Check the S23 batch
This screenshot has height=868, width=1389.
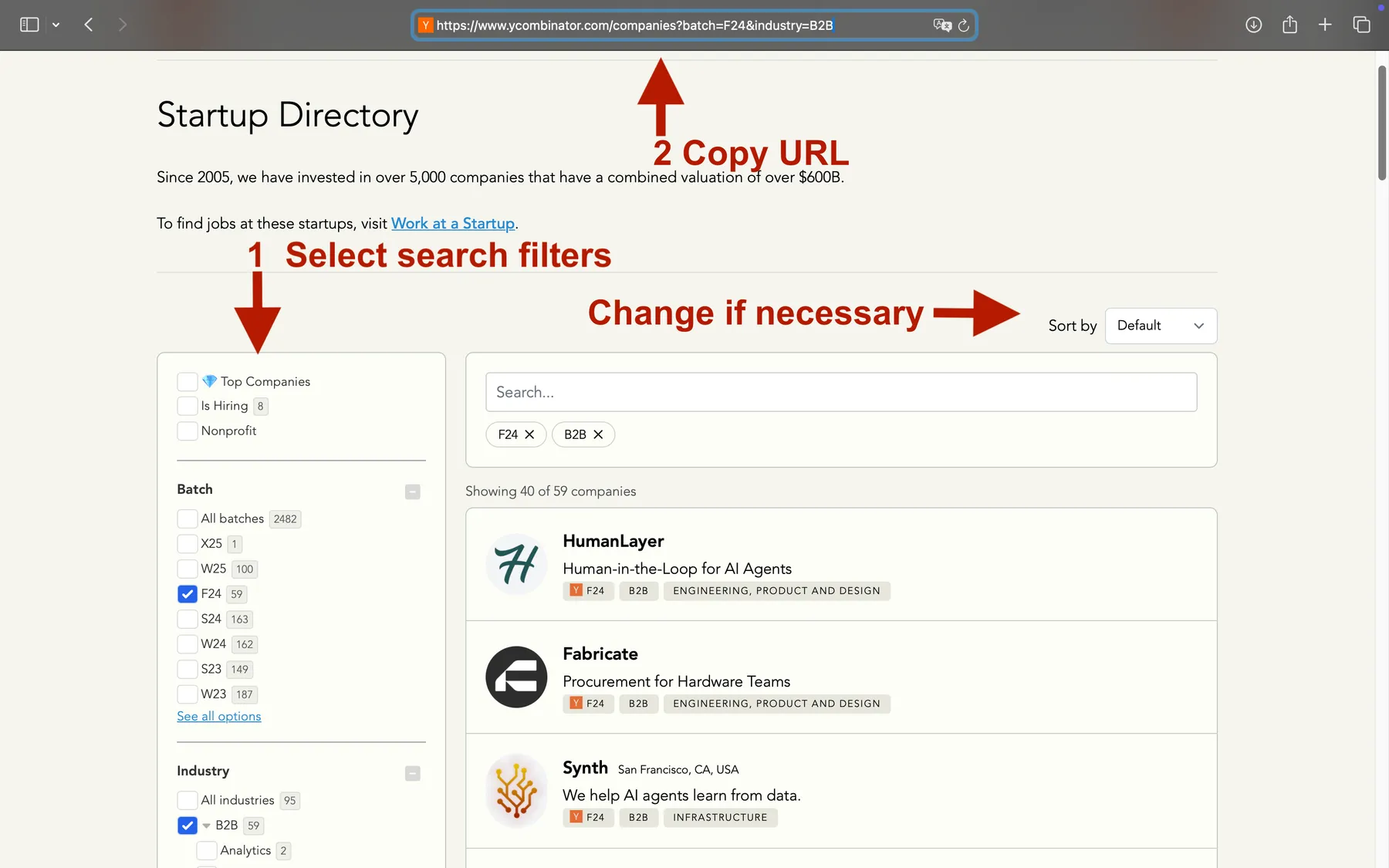pyautogui.click(x=187, y=669)
